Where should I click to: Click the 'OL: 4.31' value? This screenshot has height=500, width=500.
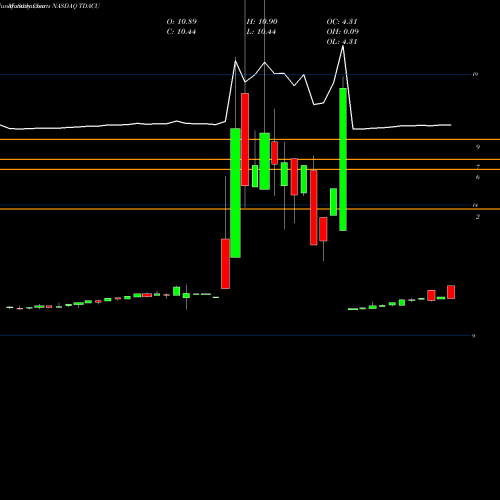(342, 42)
